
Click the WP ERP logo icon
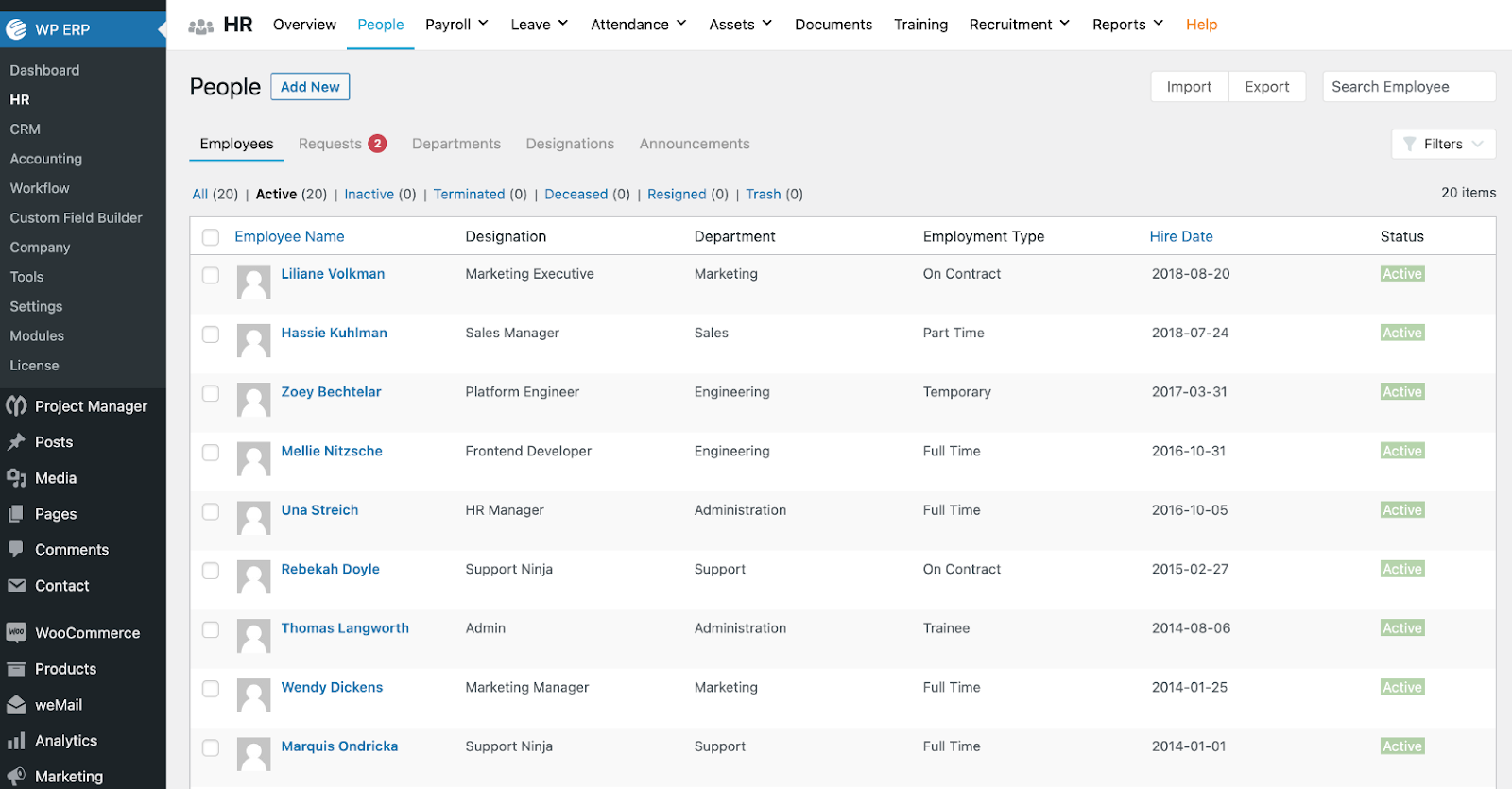click(x=16, y=29)
